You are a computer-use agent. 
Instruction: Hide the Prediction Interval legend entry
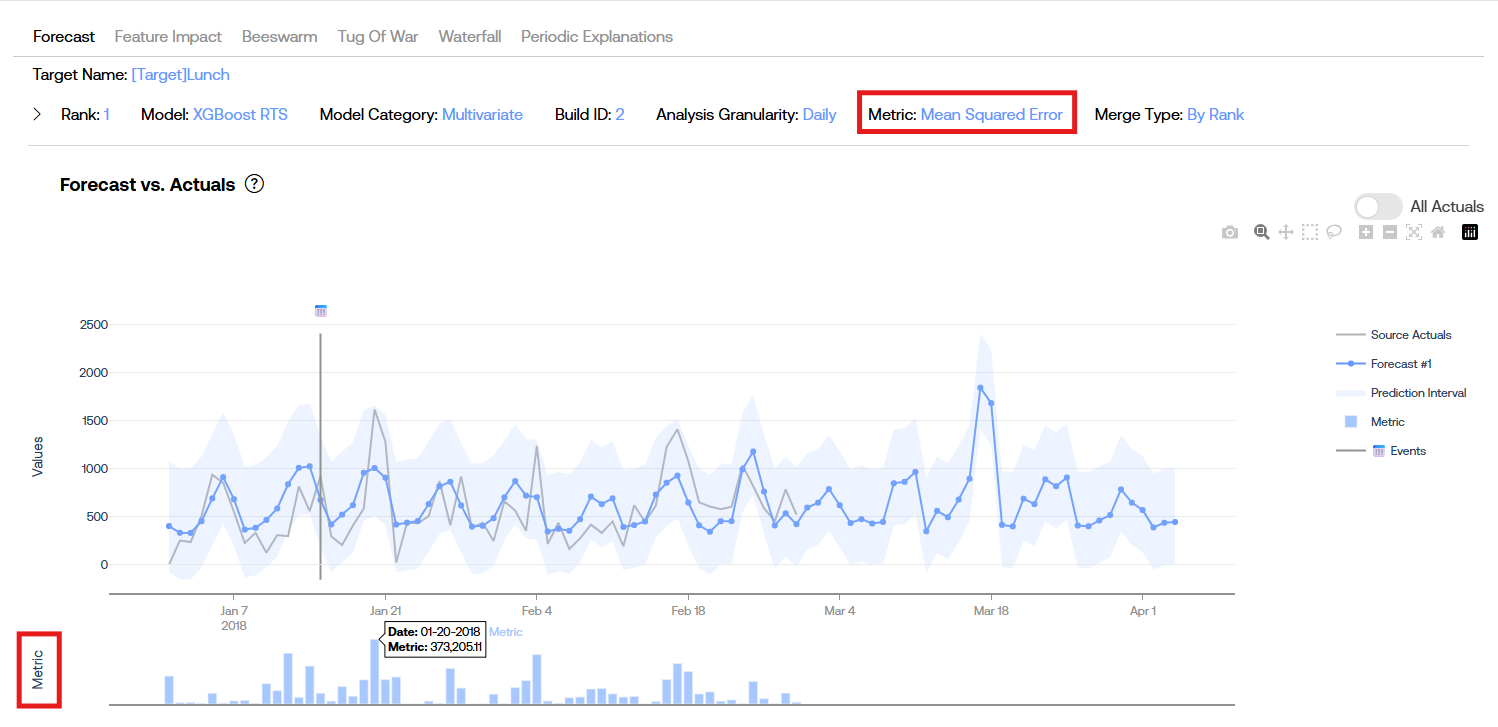click(x=1417, y=393)
